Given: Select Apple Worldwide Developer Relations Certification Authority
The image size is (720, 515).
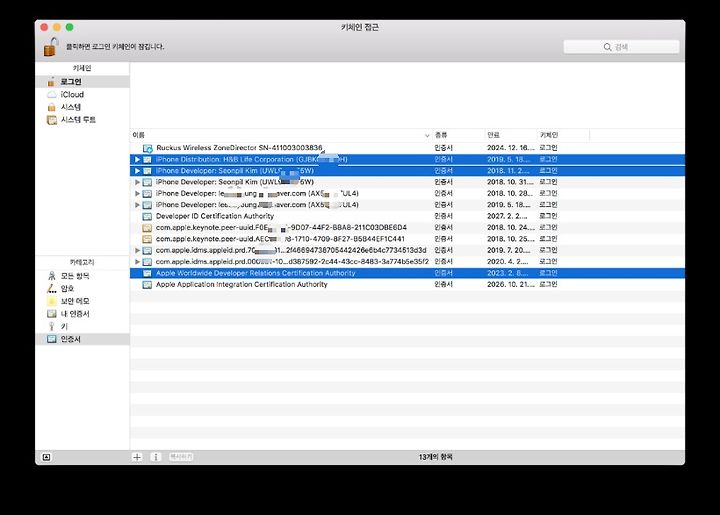Looking at the screenshot, I should 407,273.
